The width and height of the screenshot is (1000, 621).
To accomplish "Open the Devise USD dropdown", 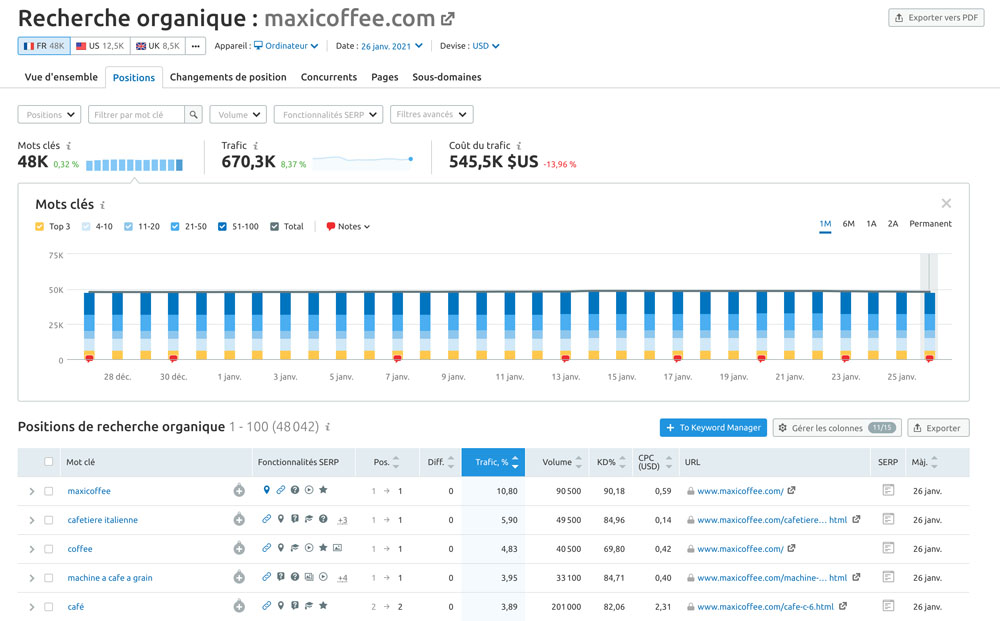I will [486, 46].
